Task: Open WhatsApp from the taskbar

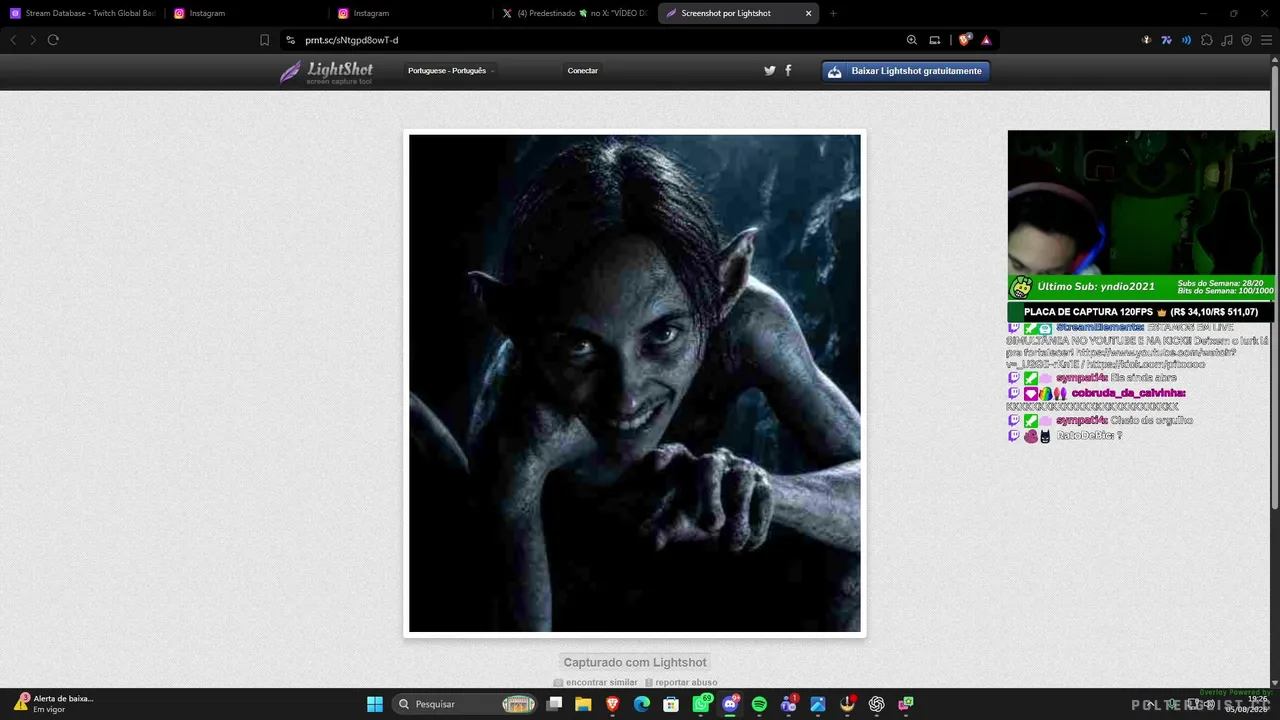Action: [x=701, y=704]
